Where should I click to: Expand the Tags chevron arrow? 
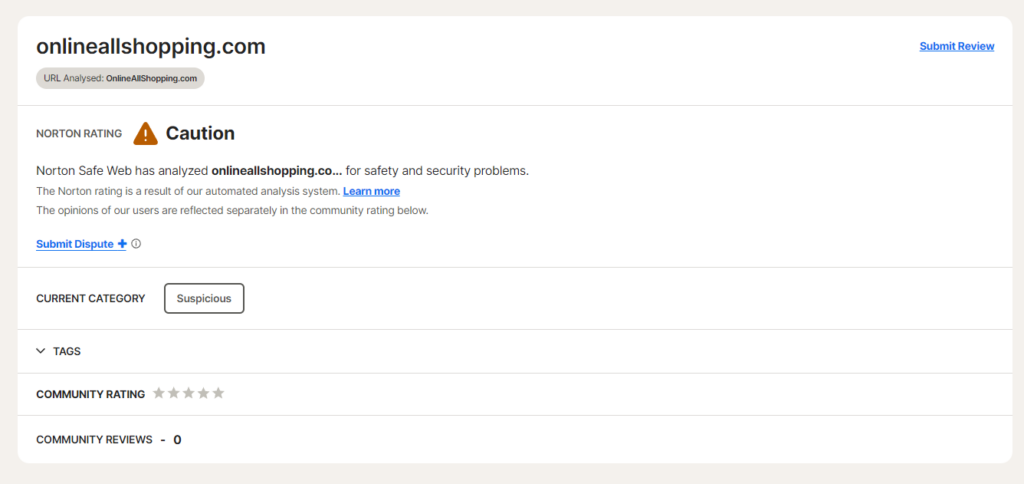(x=41, y=351)
